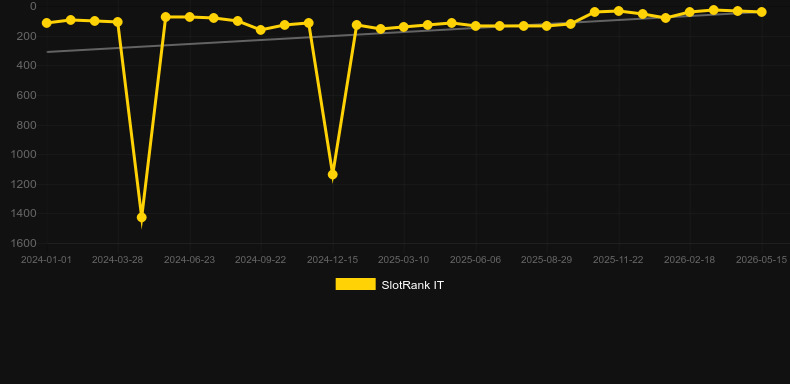Select the dip data point at 2024-12-15
Viewport: 790px width, 384px height.
pyautogui.click(x=333, y=174)
